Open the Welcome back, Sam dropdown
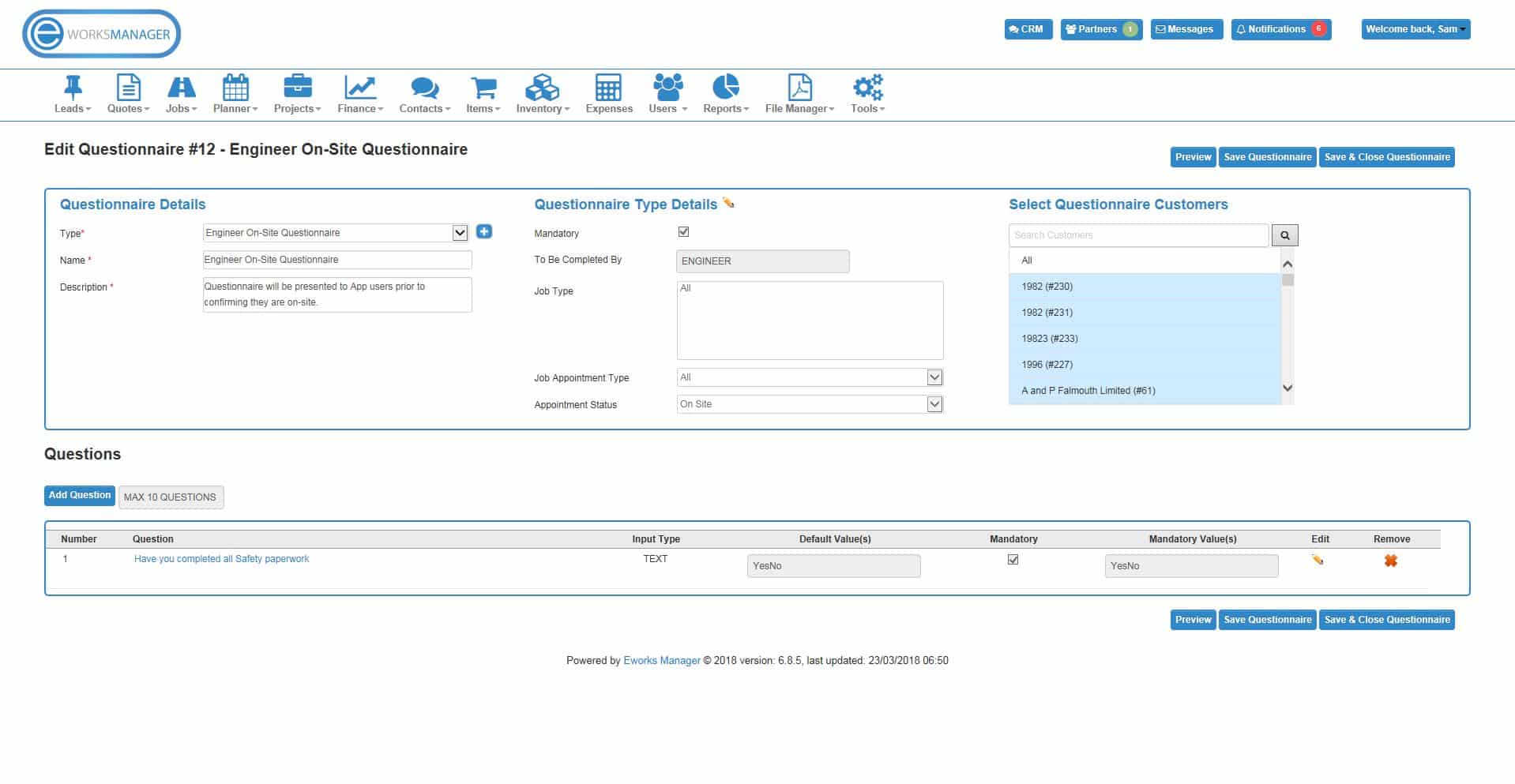Screen dimensions: 1515x784 [x=1415, y=29]
